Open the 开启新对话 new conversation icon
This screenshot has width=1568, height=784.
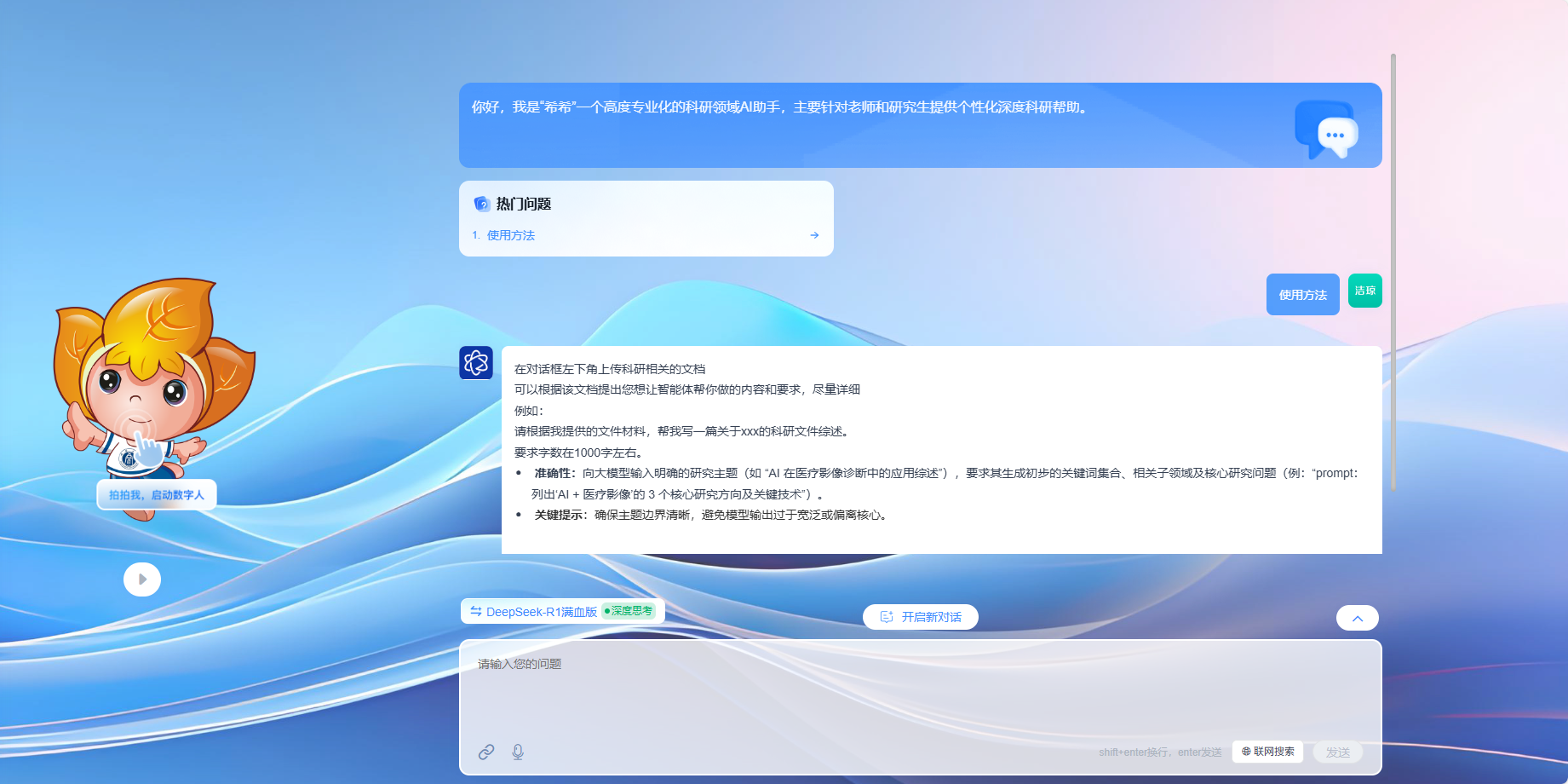click(884, 616)
